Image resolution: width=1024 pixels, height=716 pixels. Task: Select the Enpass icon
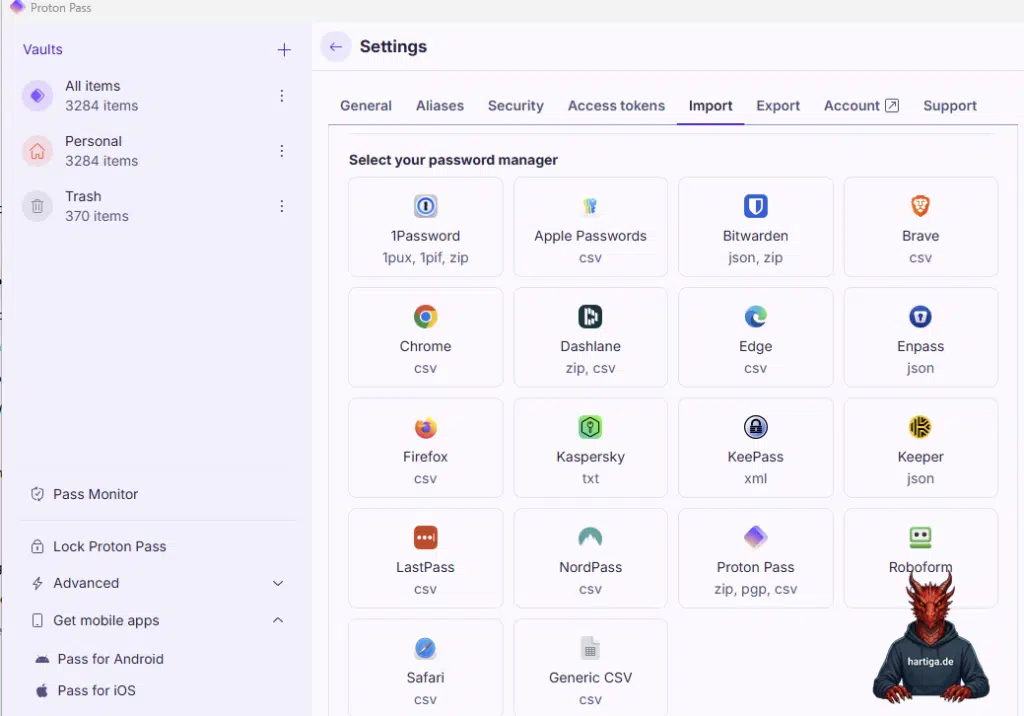pyautogui.click(x=920, y=317)
